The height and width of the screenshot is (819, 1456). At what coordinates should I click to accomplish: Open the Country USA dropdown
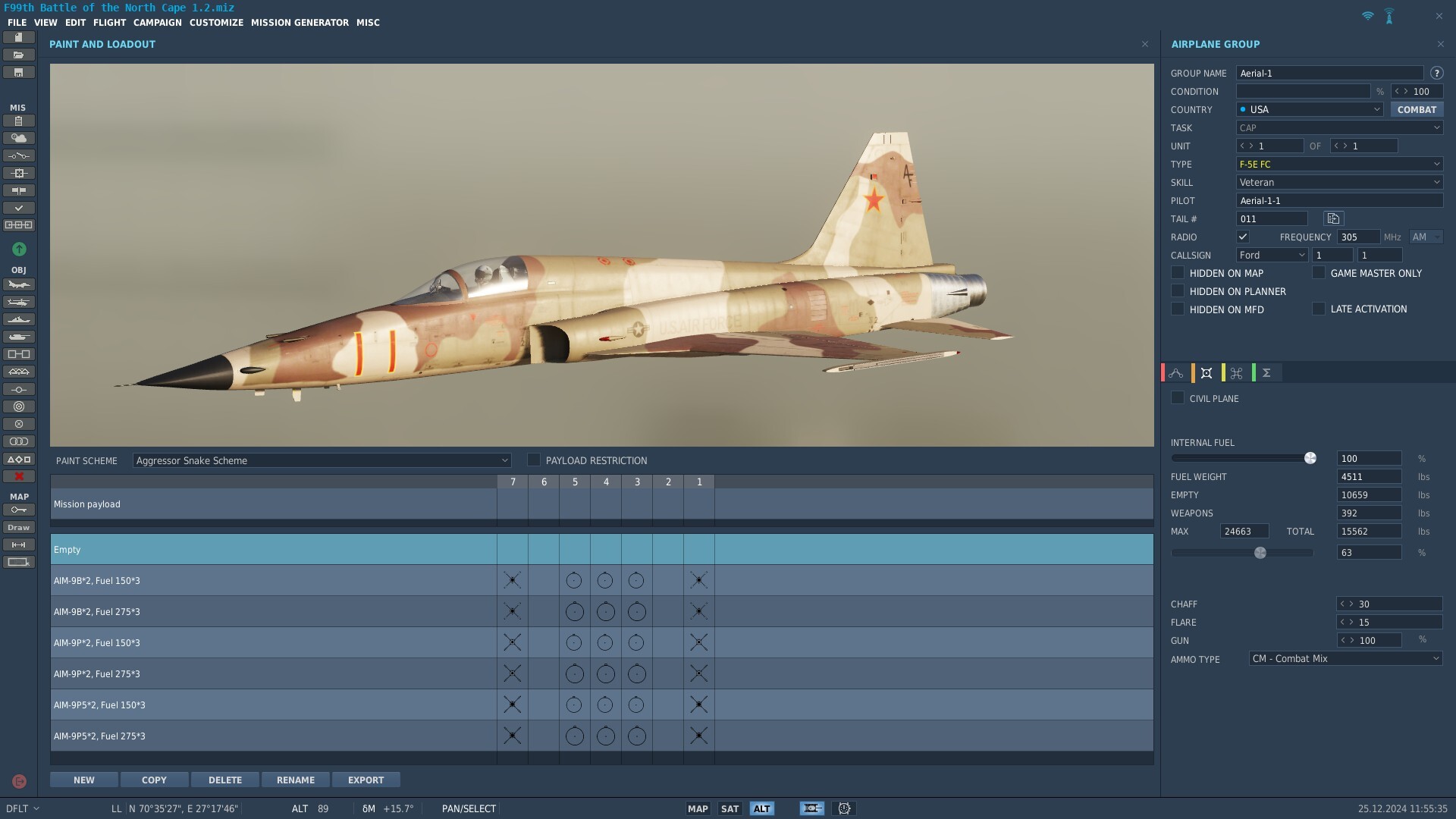[1310, 109]
